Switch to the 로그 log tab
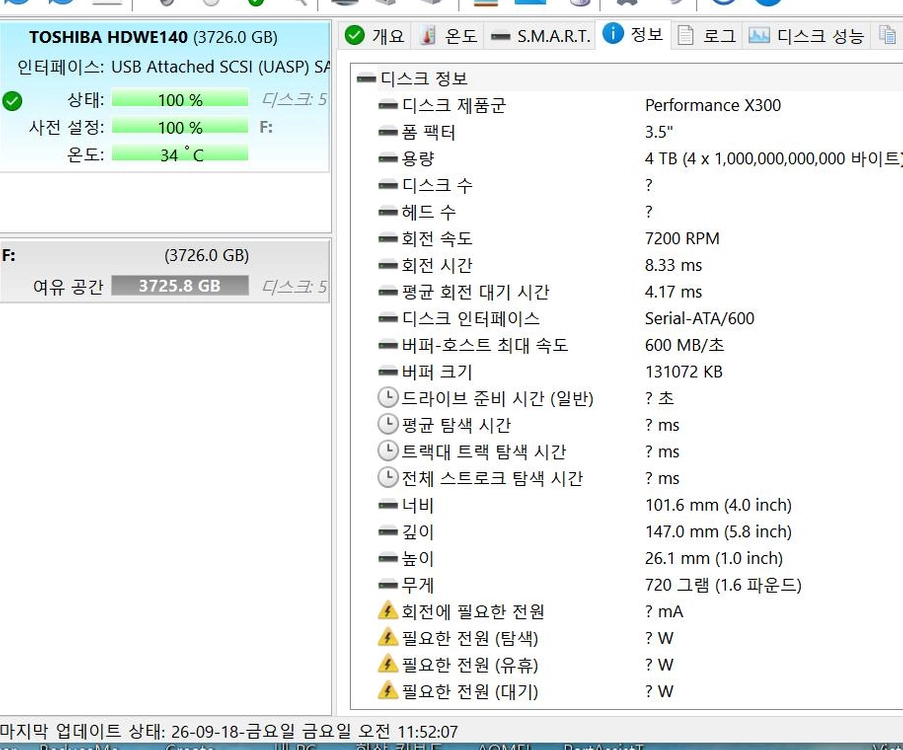Viewport: 903px width, 750px height. tap(707, 36)
